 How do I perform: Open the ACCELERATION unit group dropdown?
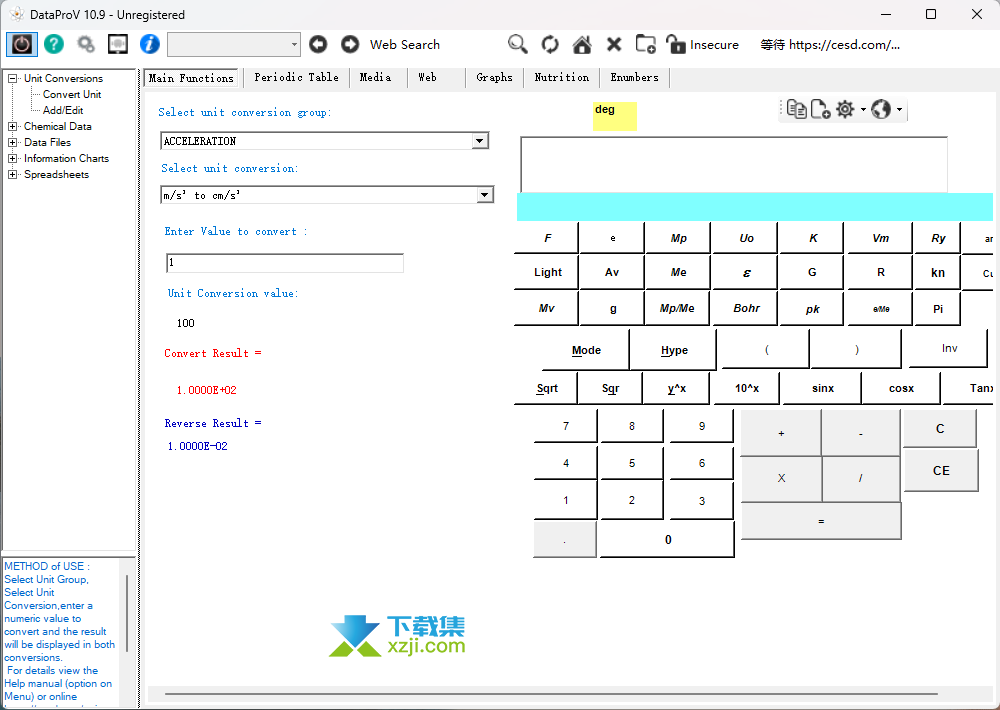pyautogui.click(x=480, y=141)
